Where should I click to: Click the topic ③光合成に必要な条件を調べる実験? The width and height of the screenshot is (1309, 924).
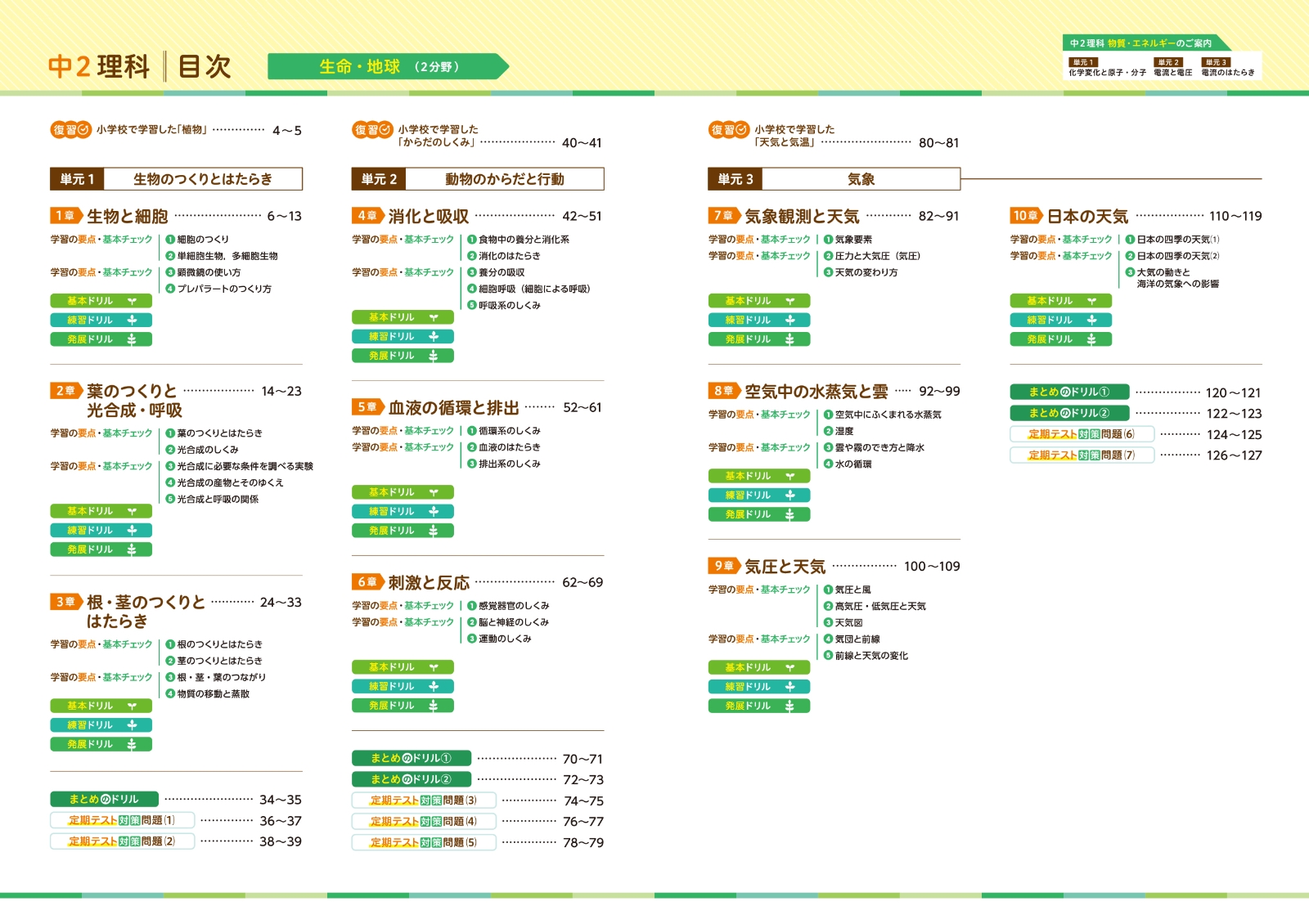239,466
